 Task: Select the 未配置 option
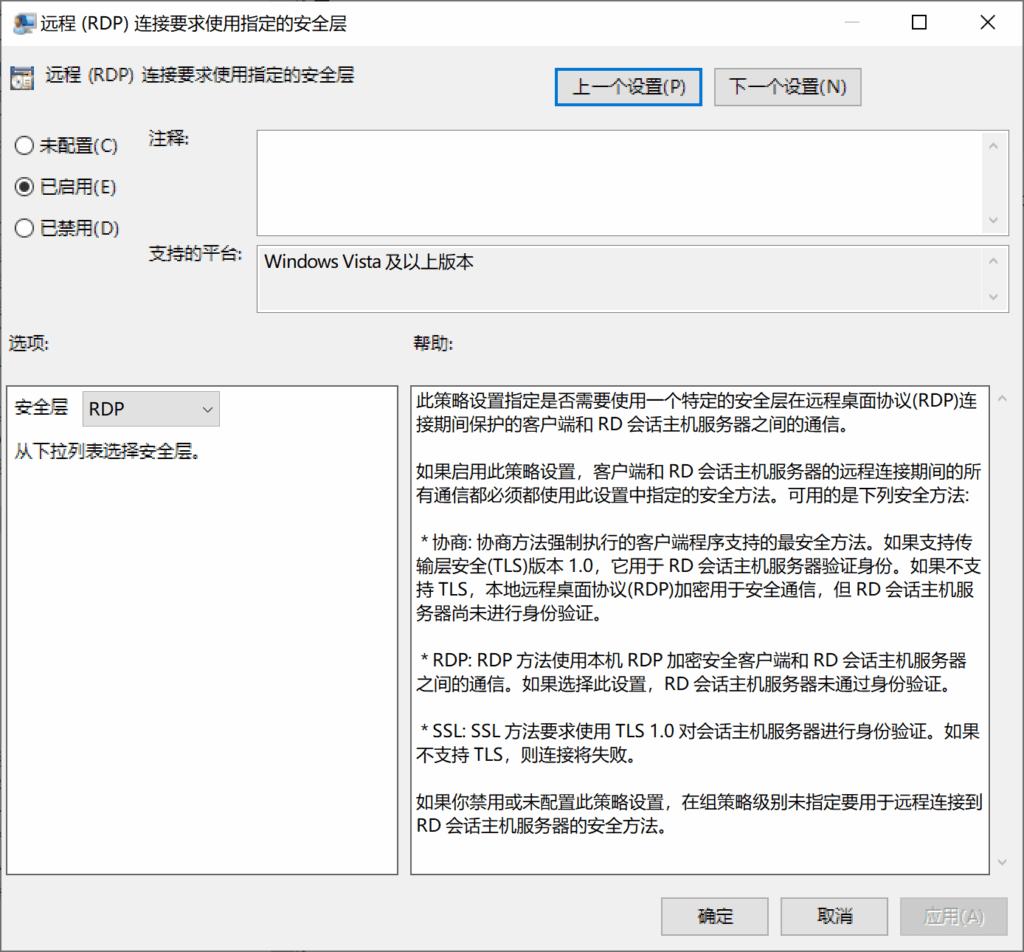[x=24, y=145]
